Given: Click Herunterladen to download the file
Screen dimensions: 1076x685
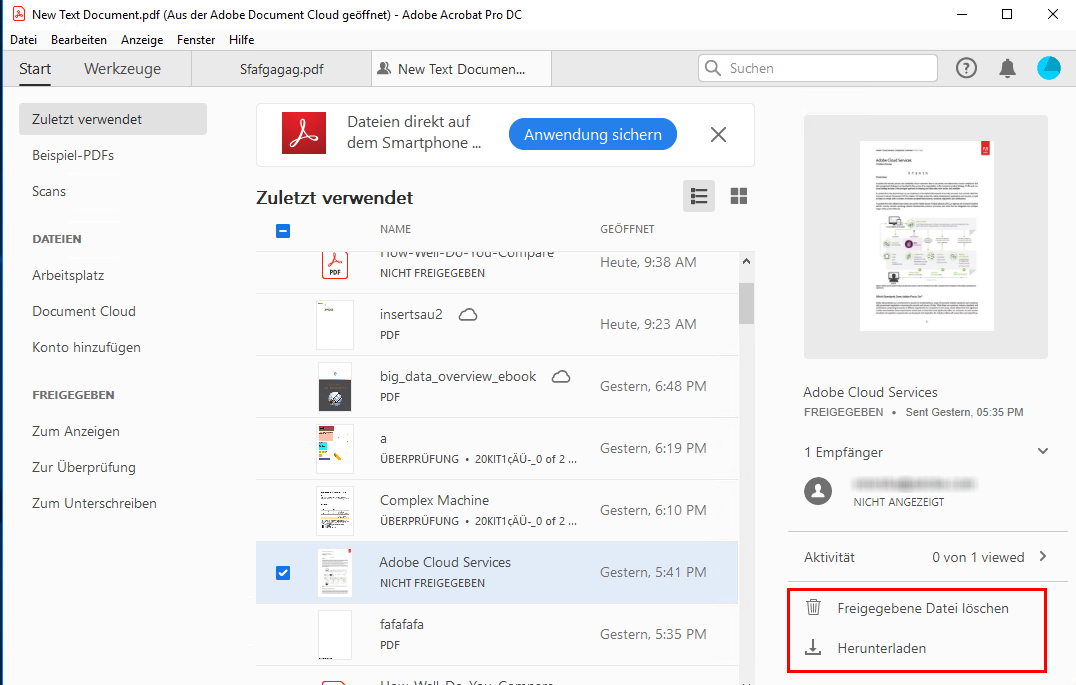Looking at the screenshot, I should pos(882,648).
